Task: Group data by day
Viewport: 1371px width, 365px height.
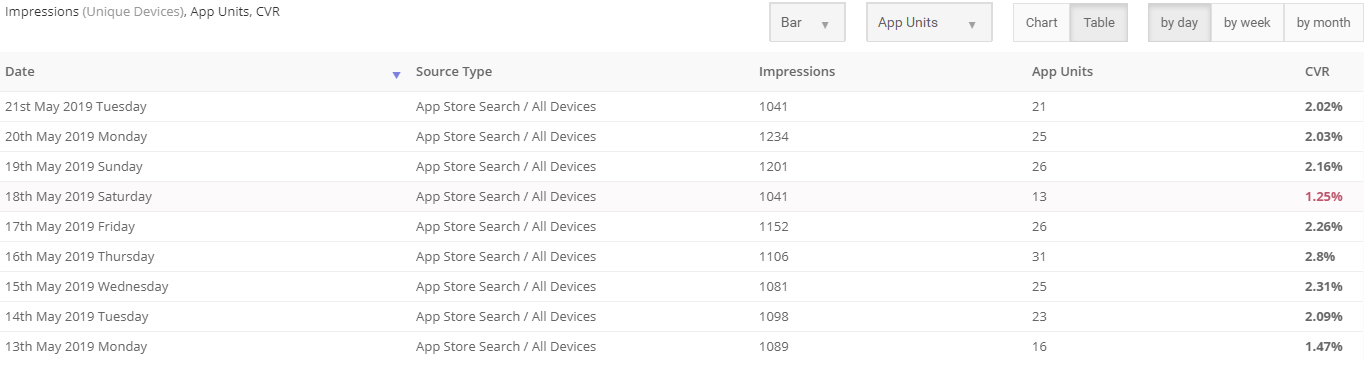Action: (1179, 23)
